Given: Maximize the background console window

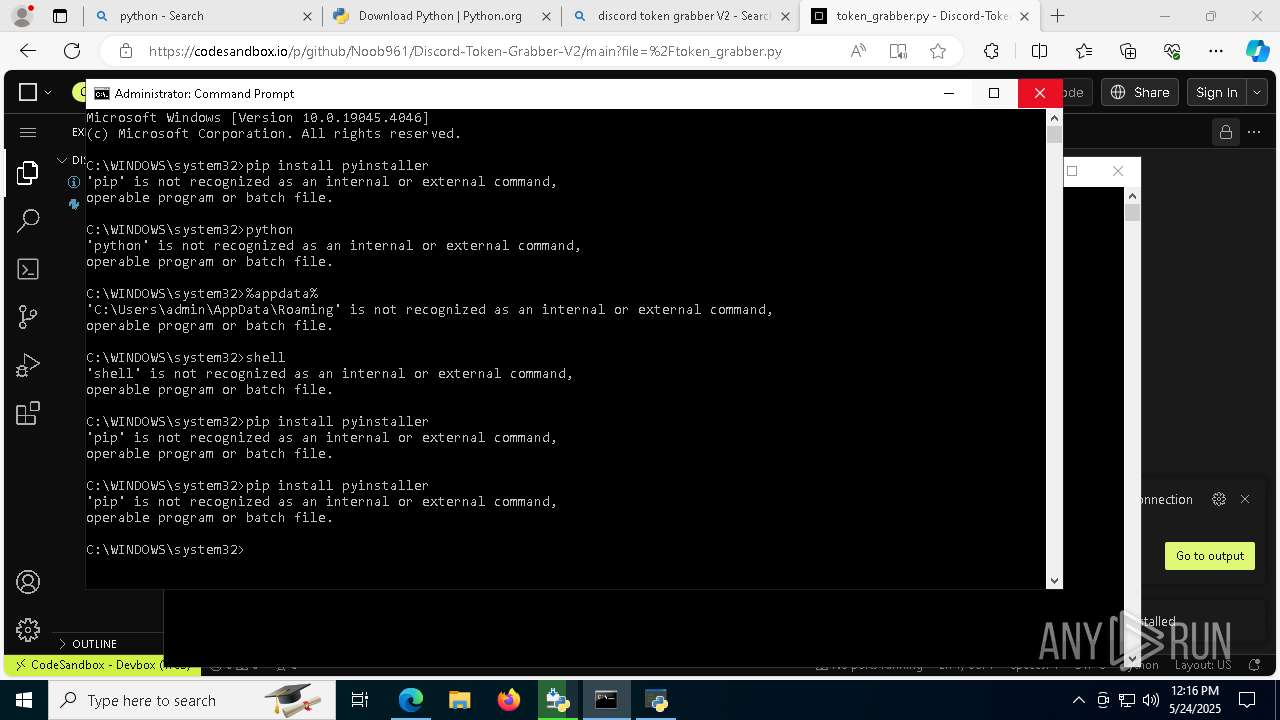Looking at the screenshot, I should (x=1072, y=171).
